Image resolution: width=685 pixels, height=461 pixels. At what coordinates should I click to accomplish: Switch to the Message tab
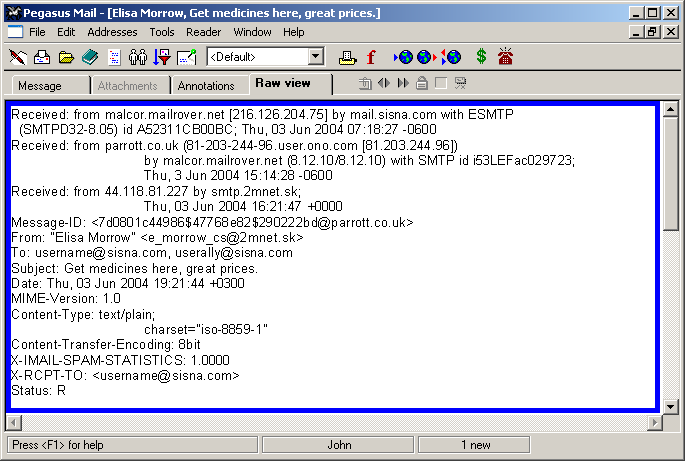pyautogui.click(x=40, y=86)
